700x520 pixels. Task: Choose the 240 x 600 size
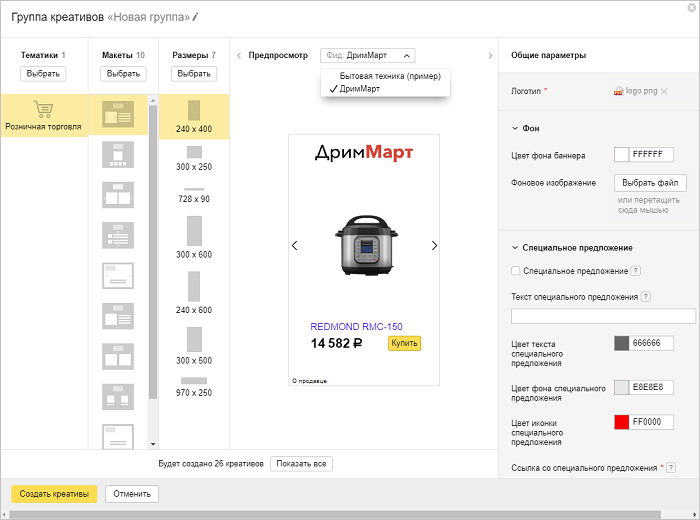[194, 293]
